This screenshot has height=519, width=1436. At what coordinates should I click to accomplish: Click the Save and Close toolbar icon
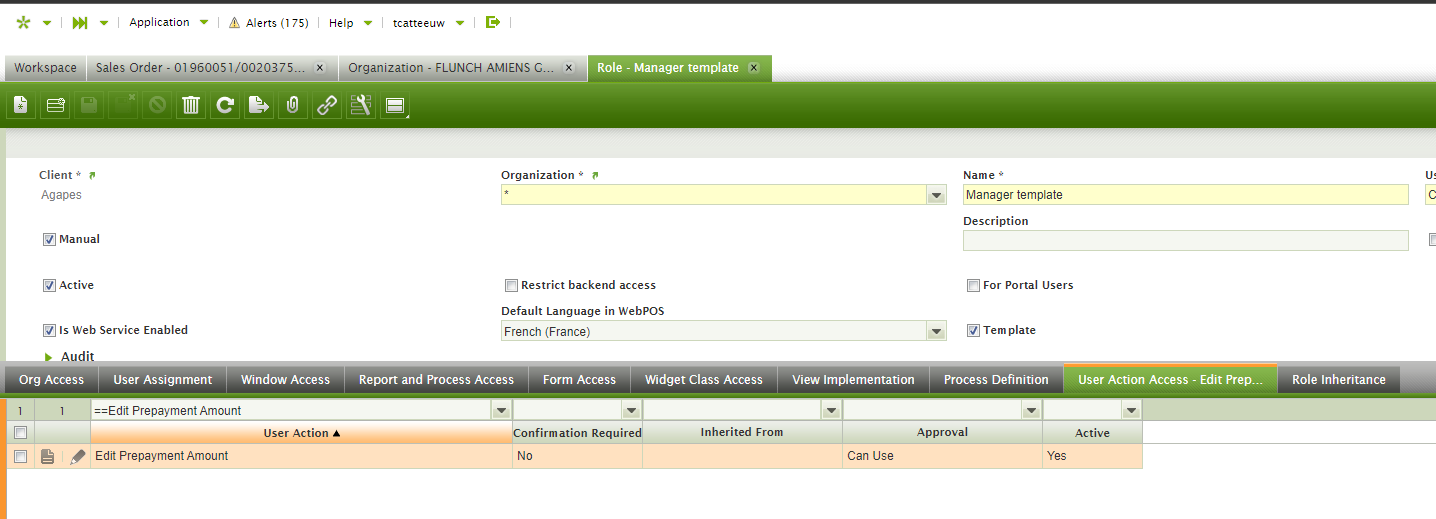pyautogui.click(x=123, y=105)
